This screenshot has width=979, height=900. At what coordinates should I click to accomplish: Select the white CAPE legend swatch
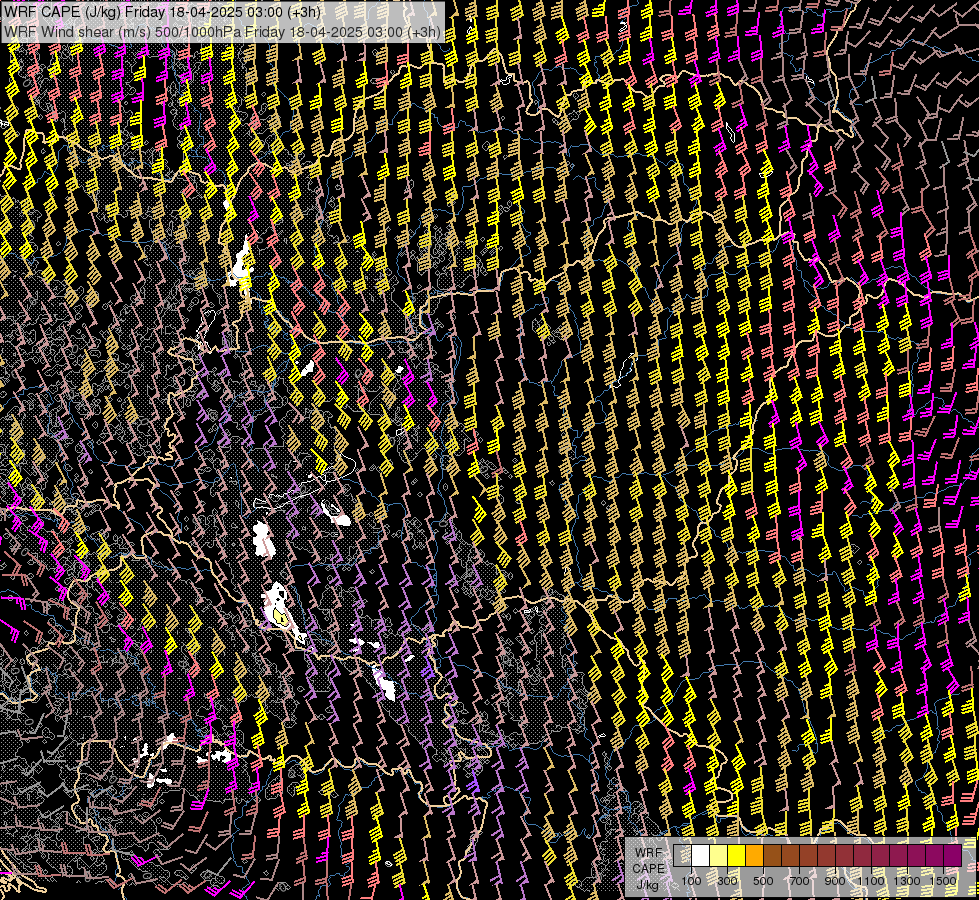[701, 855]
